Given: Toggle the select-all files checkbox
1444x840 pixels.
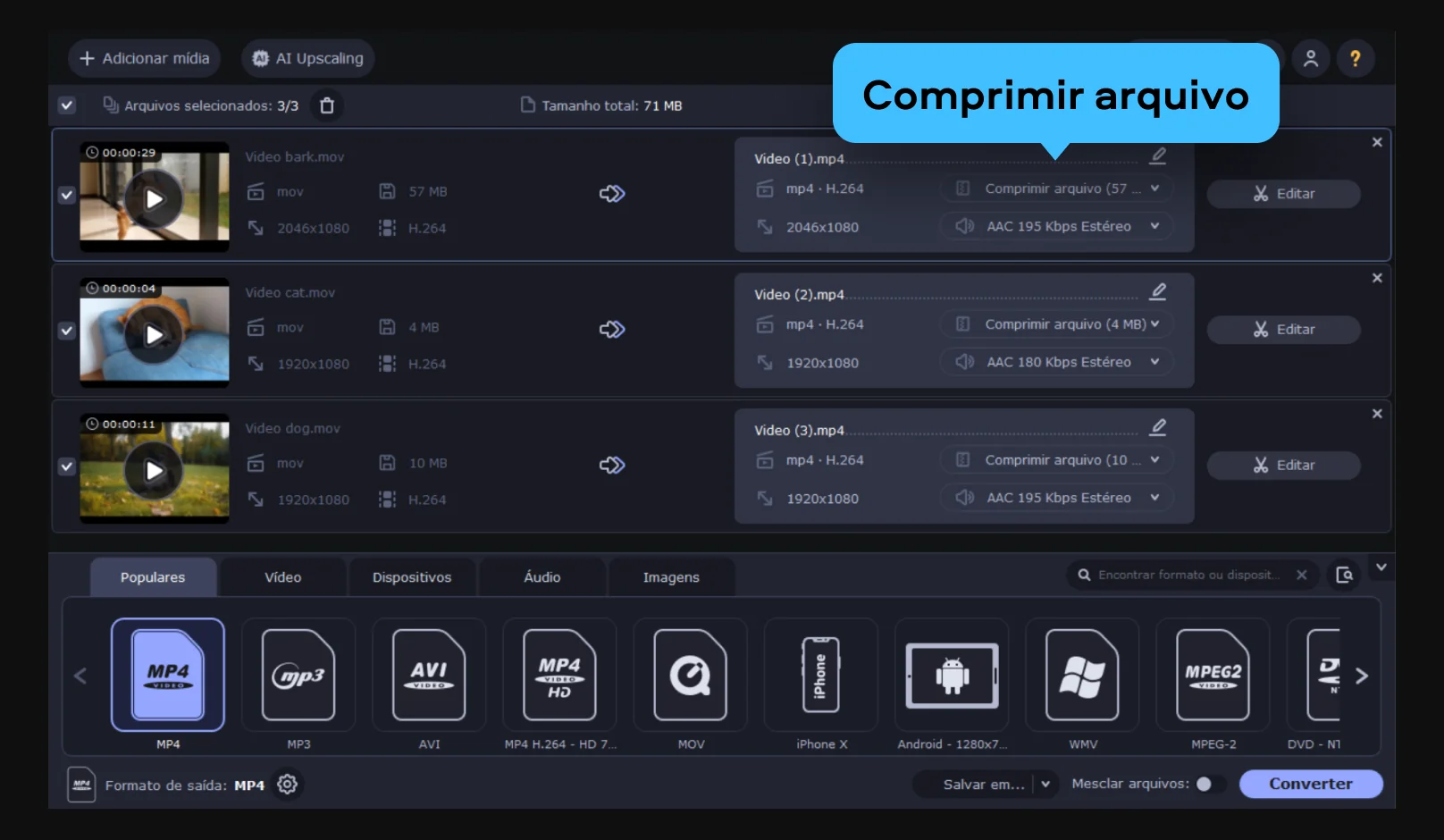Looking at the screenshot, I should (x=67, y=105).
